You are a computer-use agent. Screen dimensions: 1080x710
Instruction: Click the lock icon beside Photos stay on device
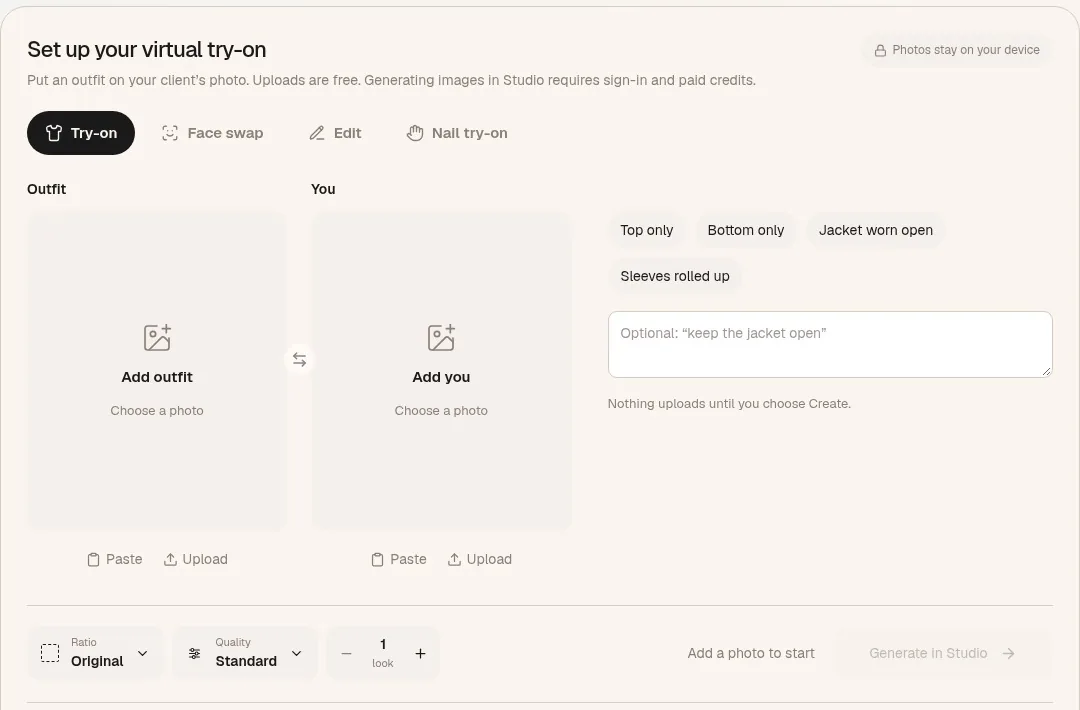pos(880,50)
